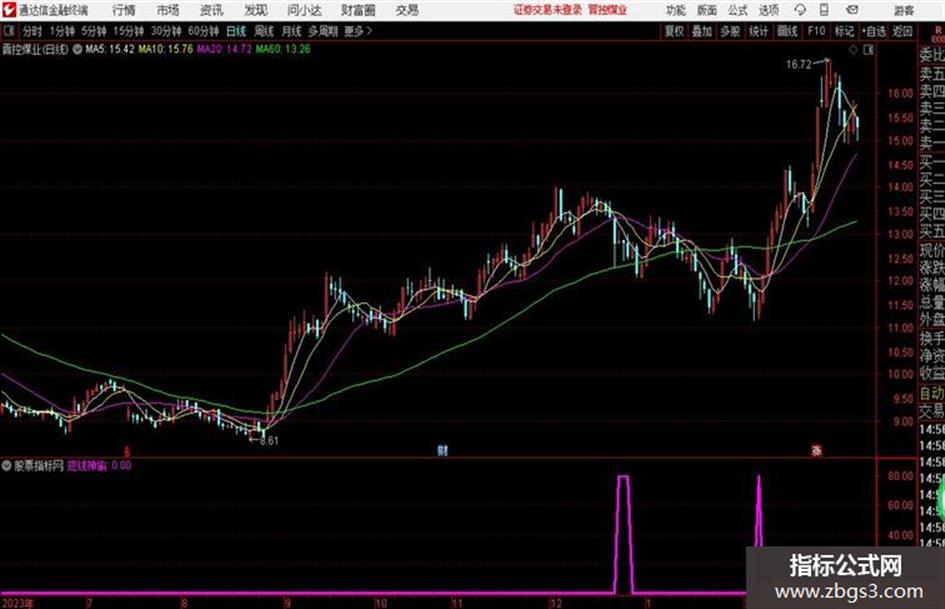Open the 版面 menu
This screenshot has width=945, height=609.
coord(707,10)
